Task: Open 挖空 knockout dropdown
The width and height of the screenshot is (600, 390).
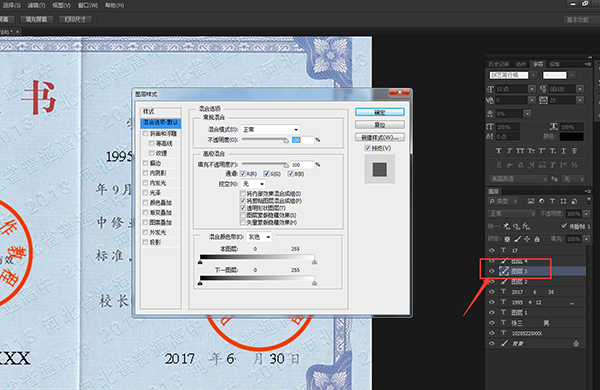Action: click(x=253, y=184)
